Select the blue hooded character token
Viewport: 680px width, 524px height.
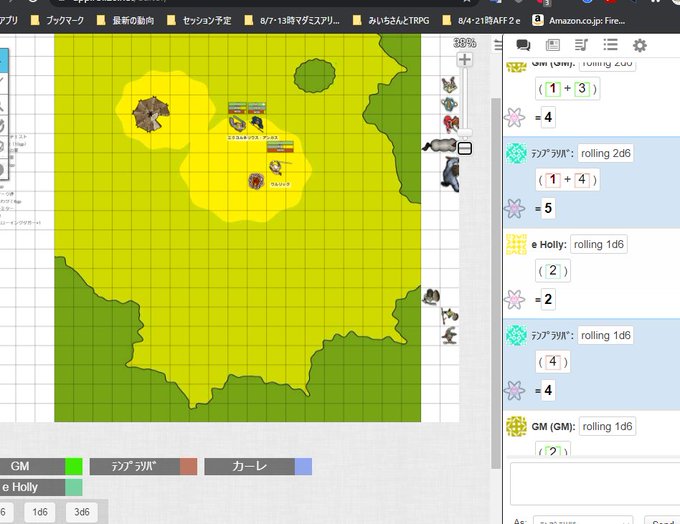(x=257, y=123)
